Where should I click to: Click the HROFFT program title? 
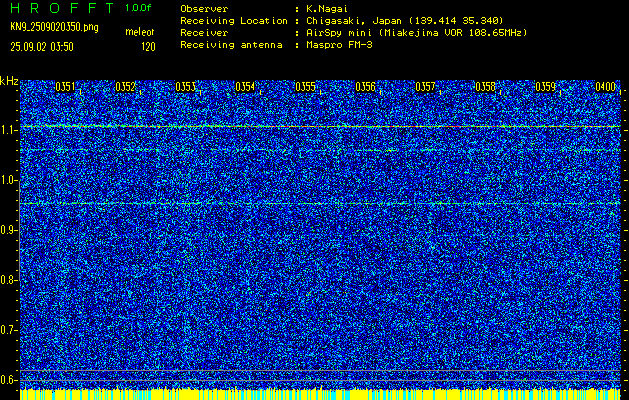tap(62, 8)
